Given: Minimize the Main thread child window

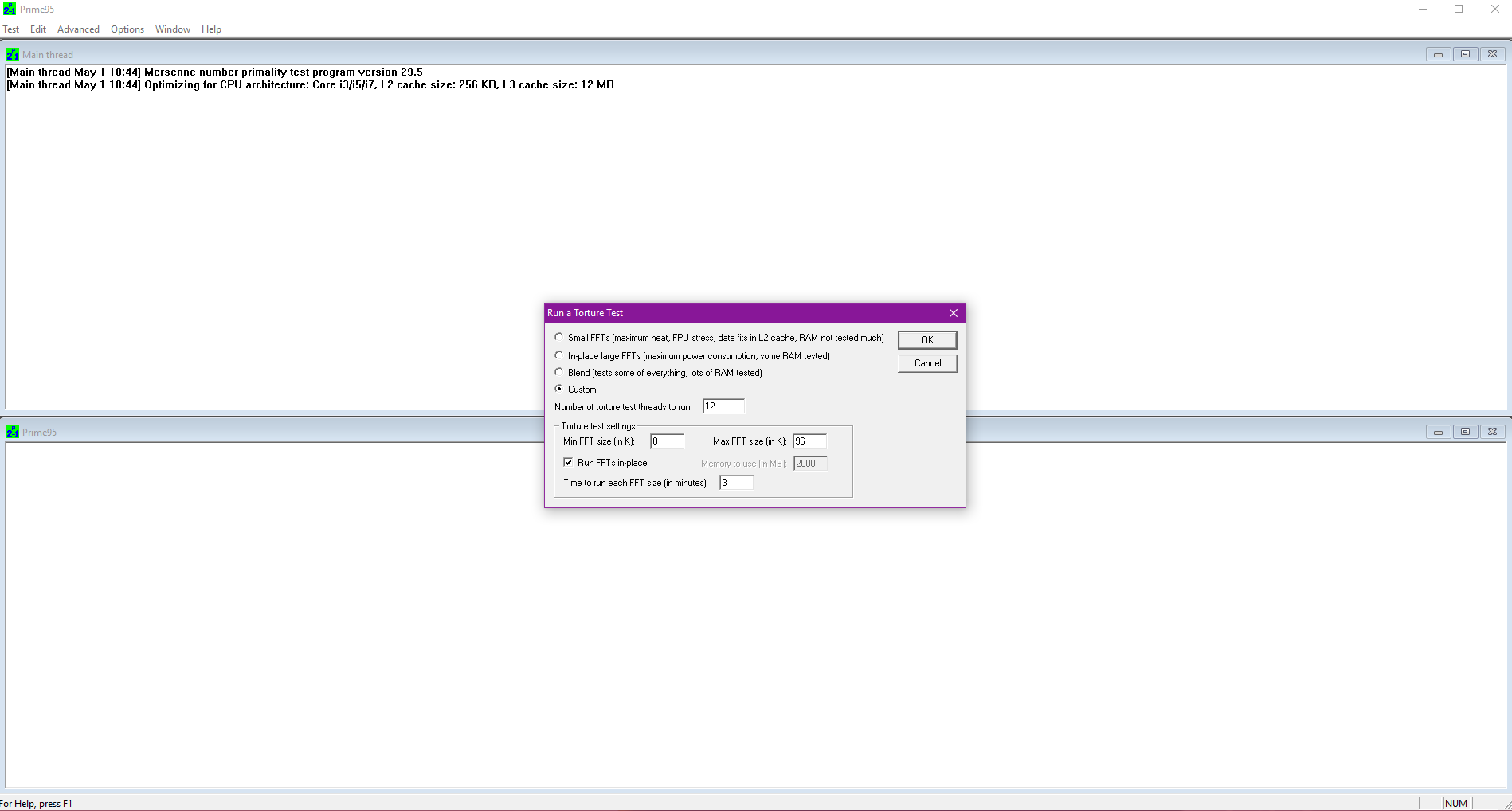Looking at the screenshot, I should click(x=1438, y=54).
